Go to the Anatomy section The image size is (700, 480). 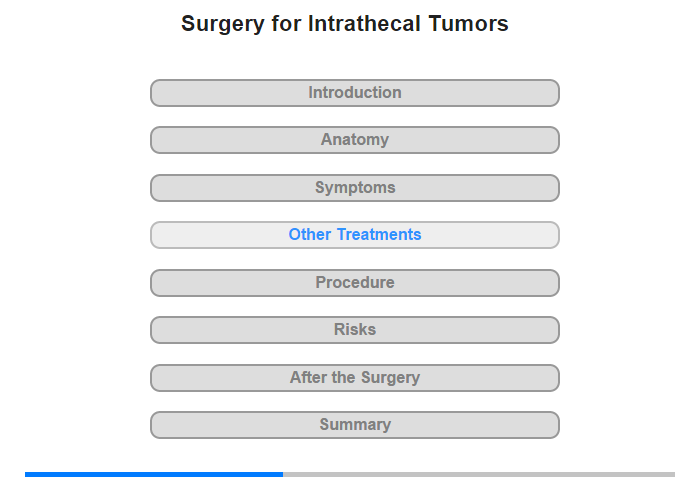click(x=354, y=140)
